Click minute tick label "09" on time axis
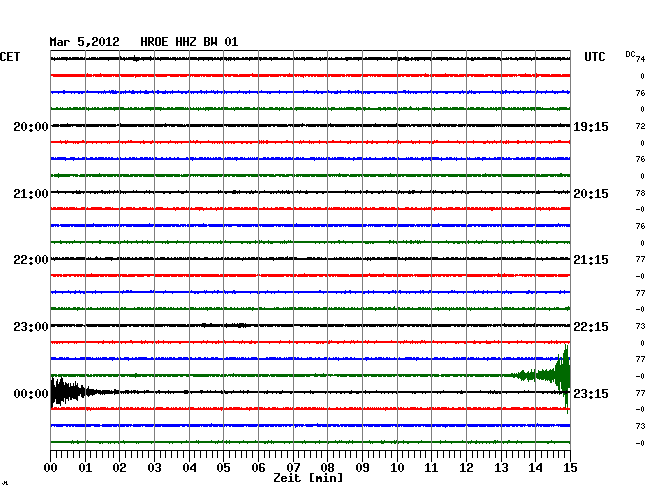650x494 pixels. pos(362,467)
